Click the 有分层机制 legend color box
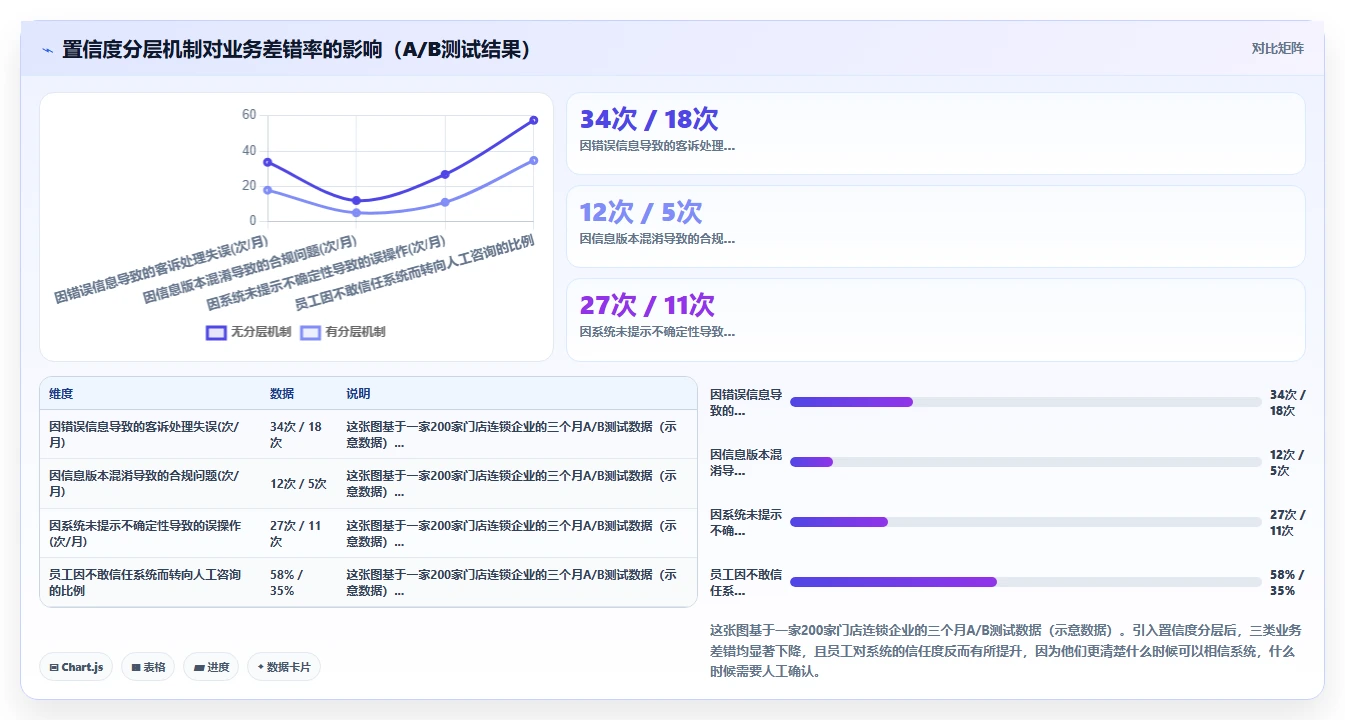The height and width of the screenshot is (720, 1345). pyautogui.click(x=311, y=333)
